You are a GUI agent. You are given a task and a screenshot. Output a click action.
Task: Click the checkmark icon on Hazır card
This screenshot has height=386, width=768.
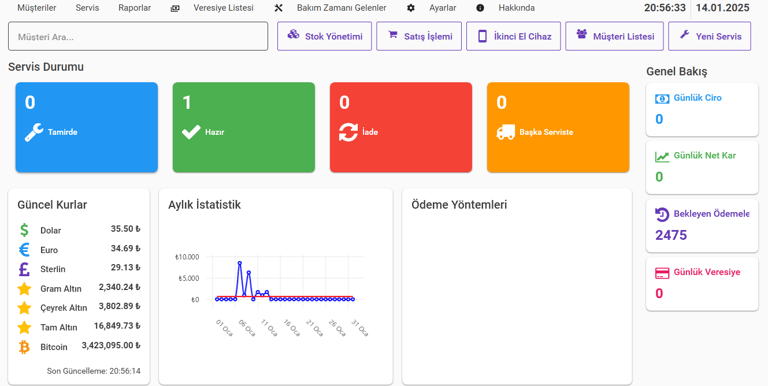191,132
